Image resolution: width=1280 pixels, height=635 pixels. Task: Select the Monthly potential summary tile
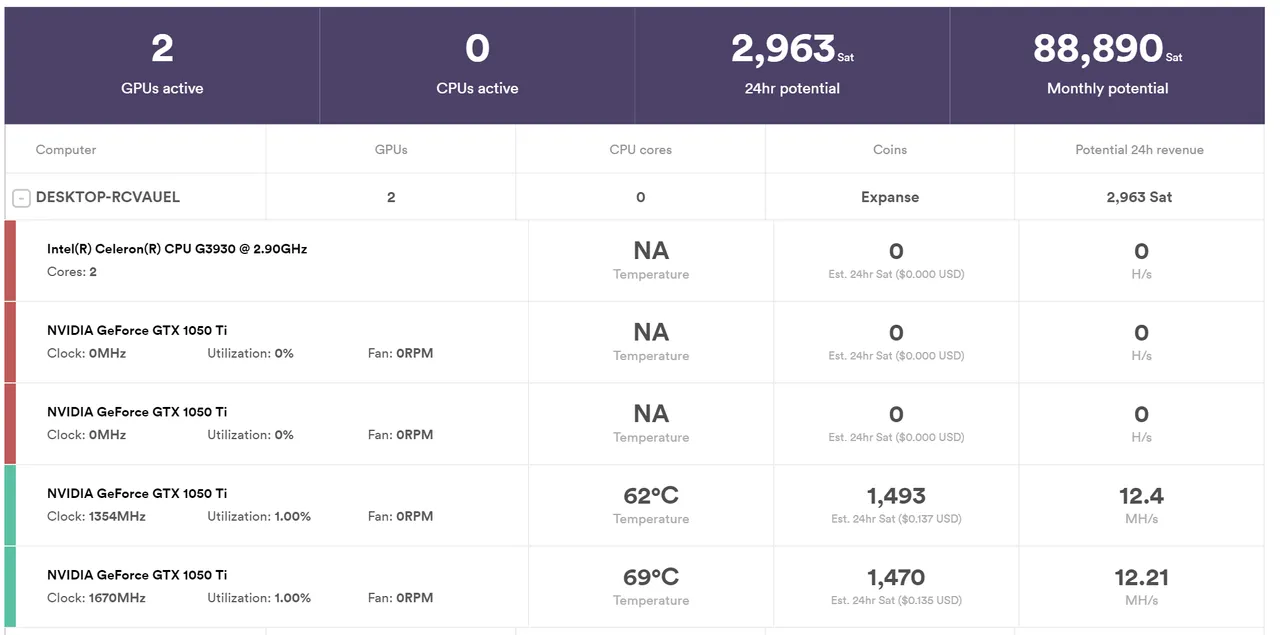1107,65
